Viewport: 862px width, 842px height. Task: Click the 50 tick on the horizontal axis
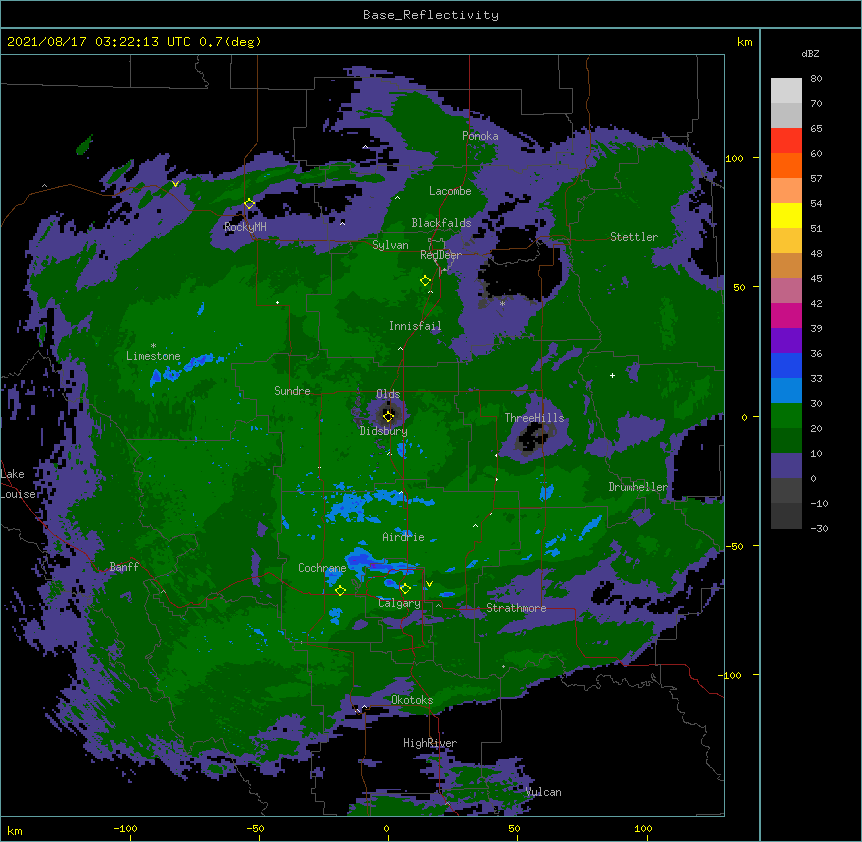click(514, 828)
